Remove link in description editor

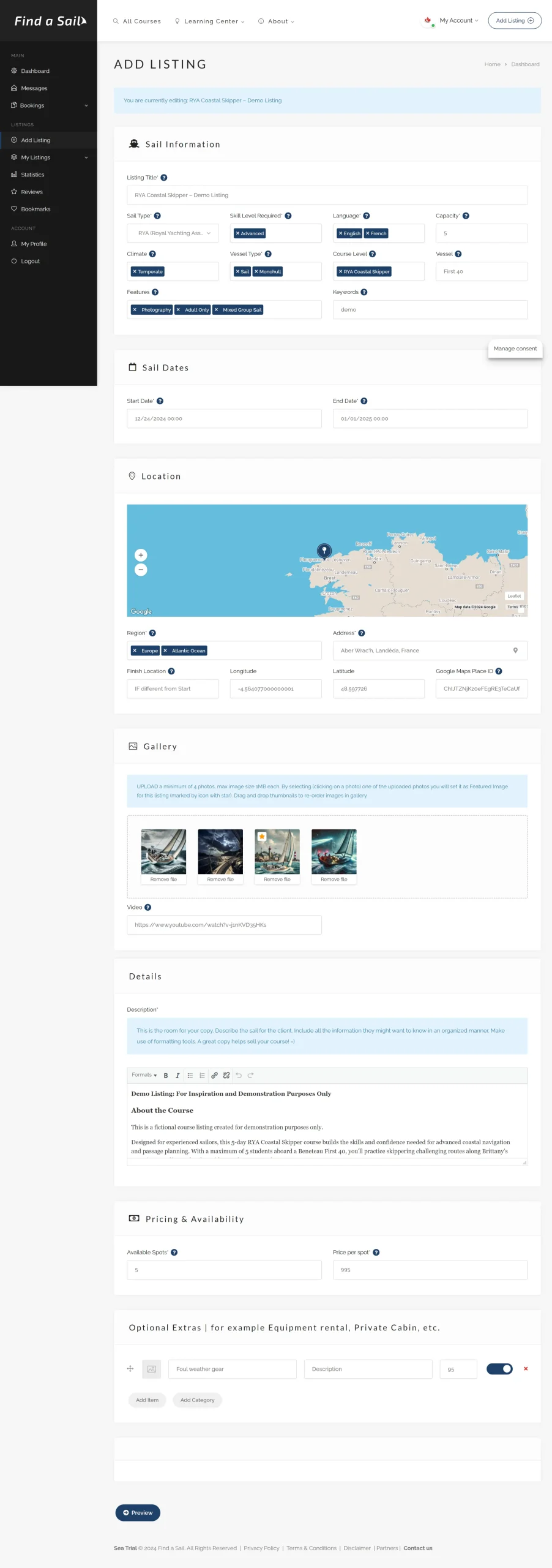click(226, 1076)
